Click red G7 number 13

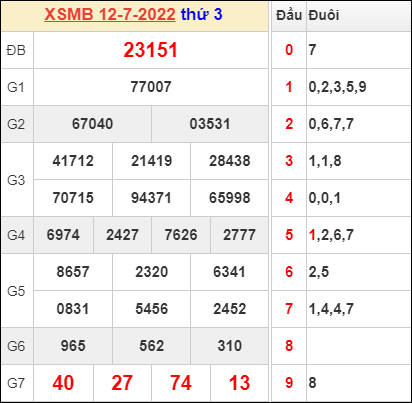tap(239, 383)
